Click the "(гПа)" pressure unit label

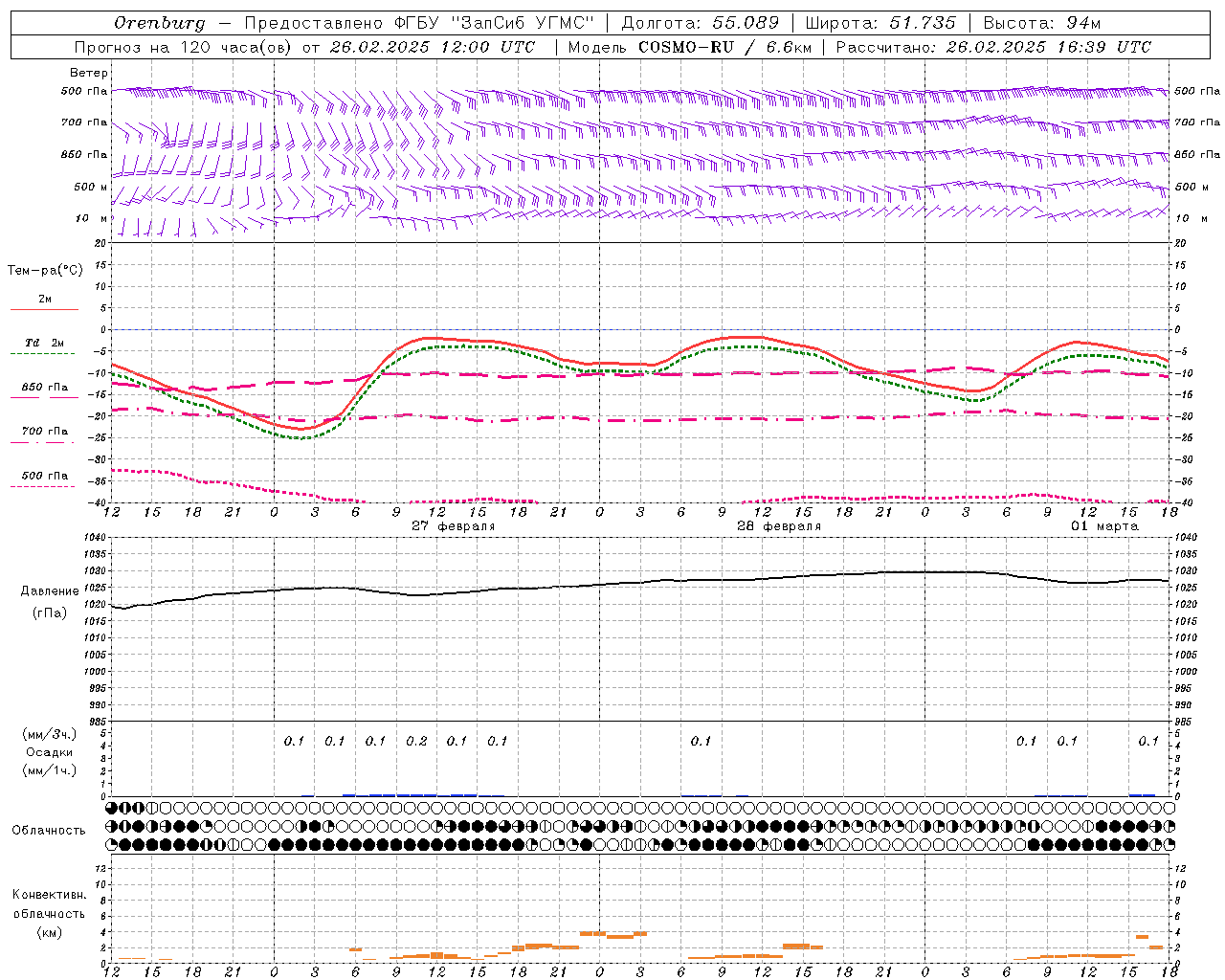click(x=50, y=613)
